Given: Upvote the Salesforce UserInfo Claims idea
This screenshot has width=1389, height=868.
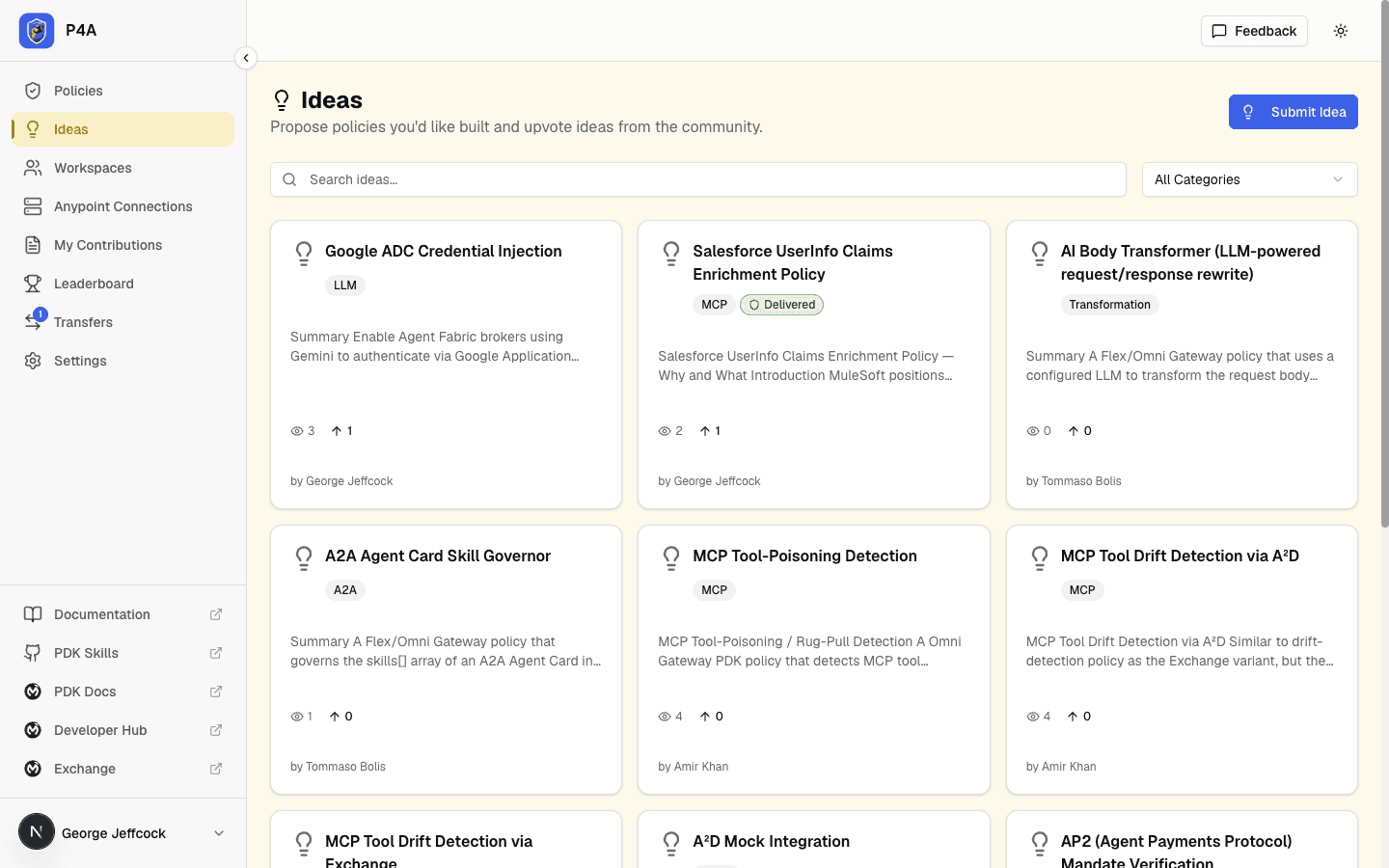Looking at the screenshot, I should click(710, 431).
